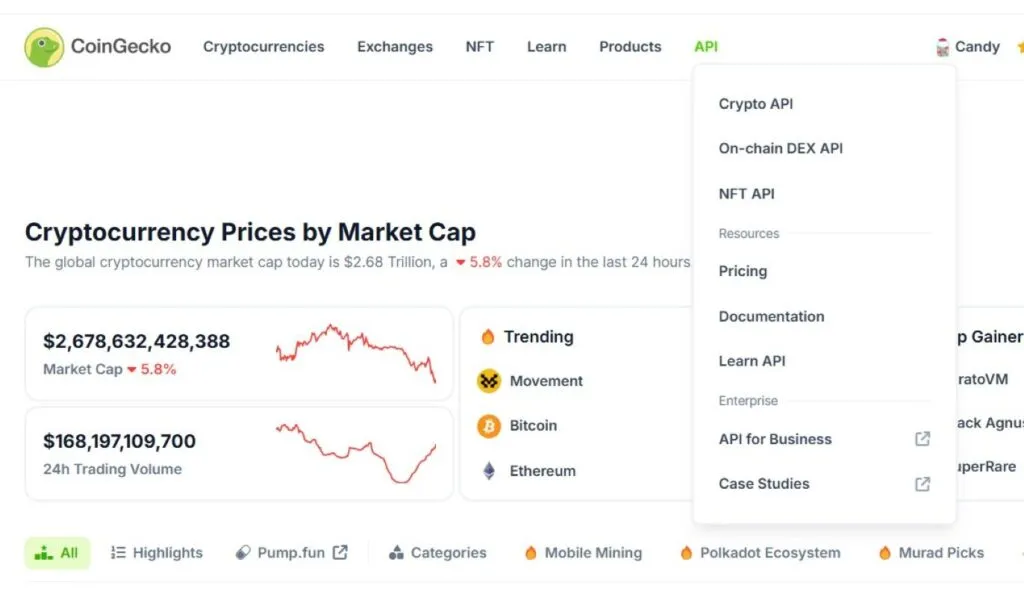Click the Polkadot Ecosystem category link

pyautogui.click(x=760, y=553)
